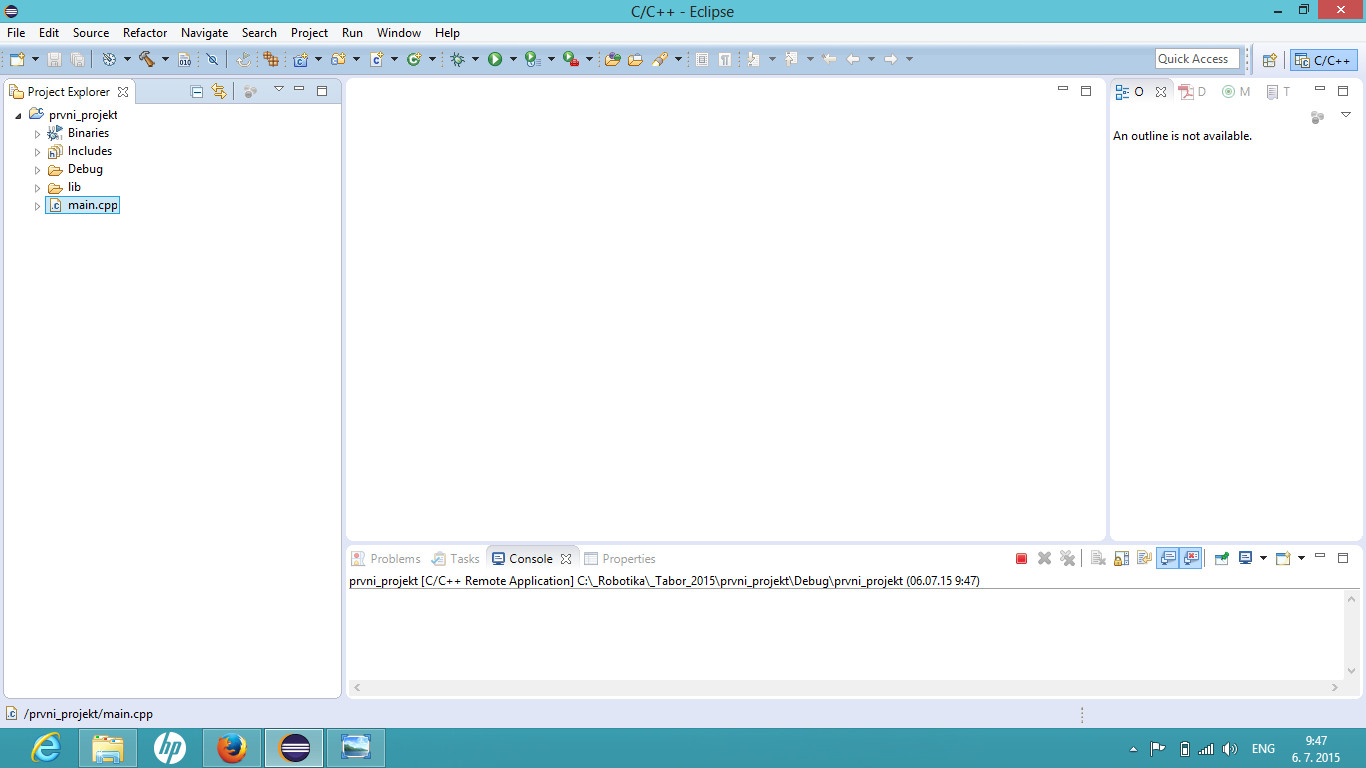Pin the Console view
This screenshot has height=768, width=1366.
pyautogui.click(x=1221, y=559)
